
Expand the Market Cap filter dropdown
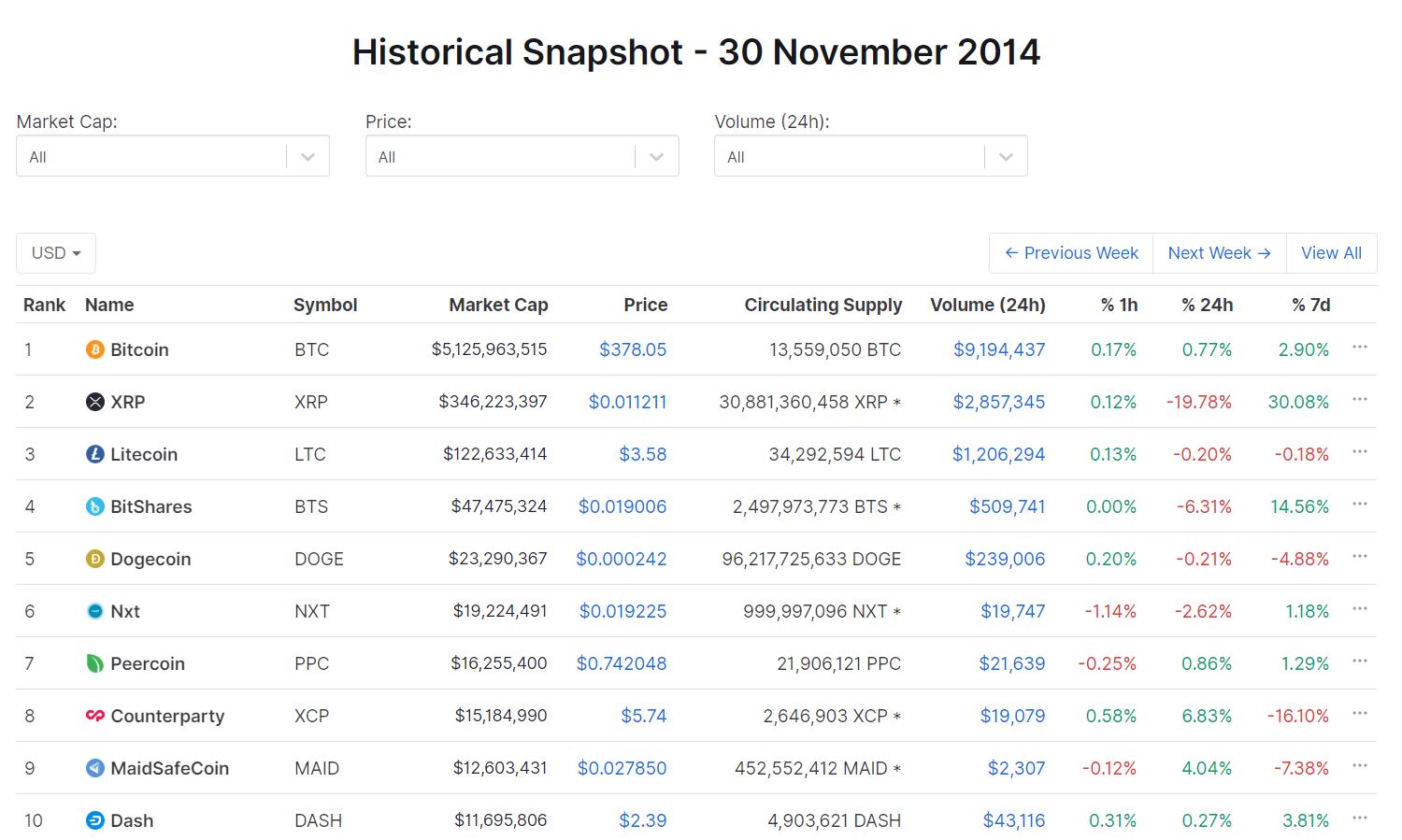tap(173, 156)
